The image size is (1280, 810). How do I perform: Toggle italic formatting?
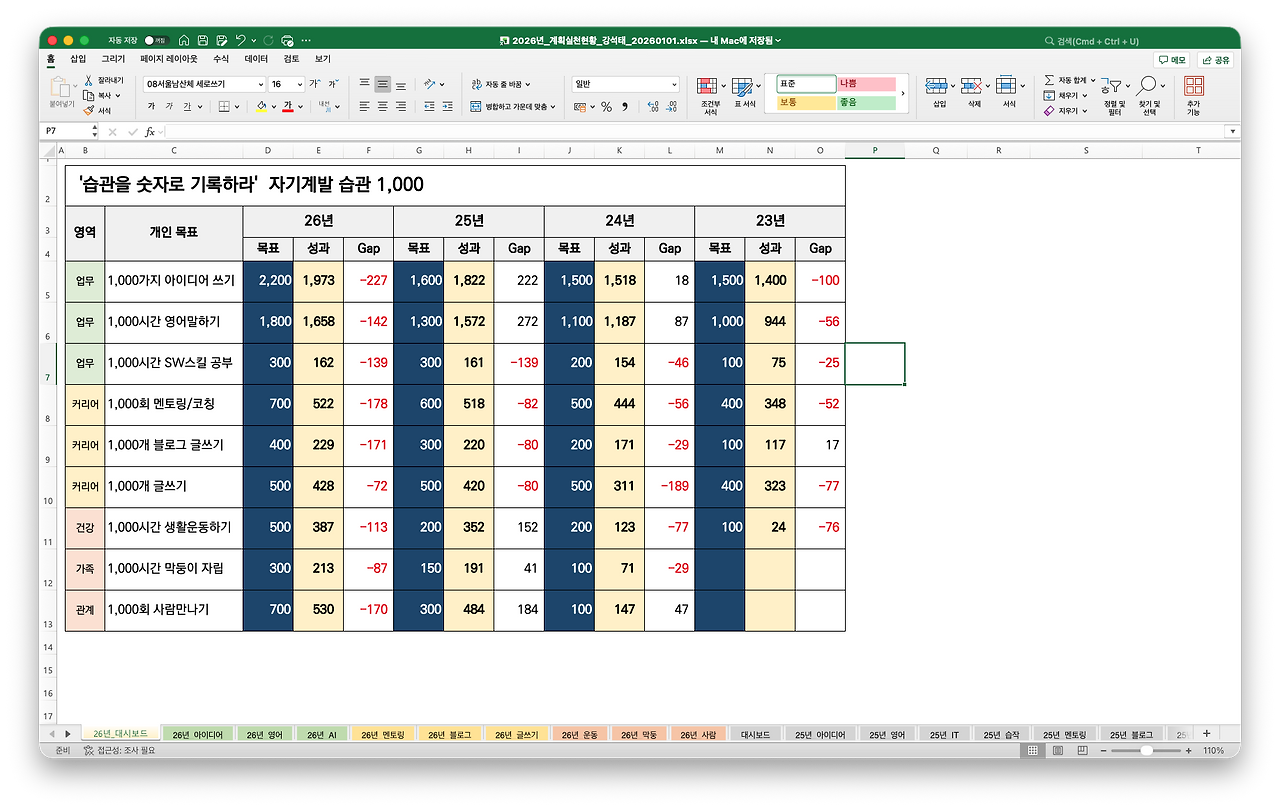point(170,106)
